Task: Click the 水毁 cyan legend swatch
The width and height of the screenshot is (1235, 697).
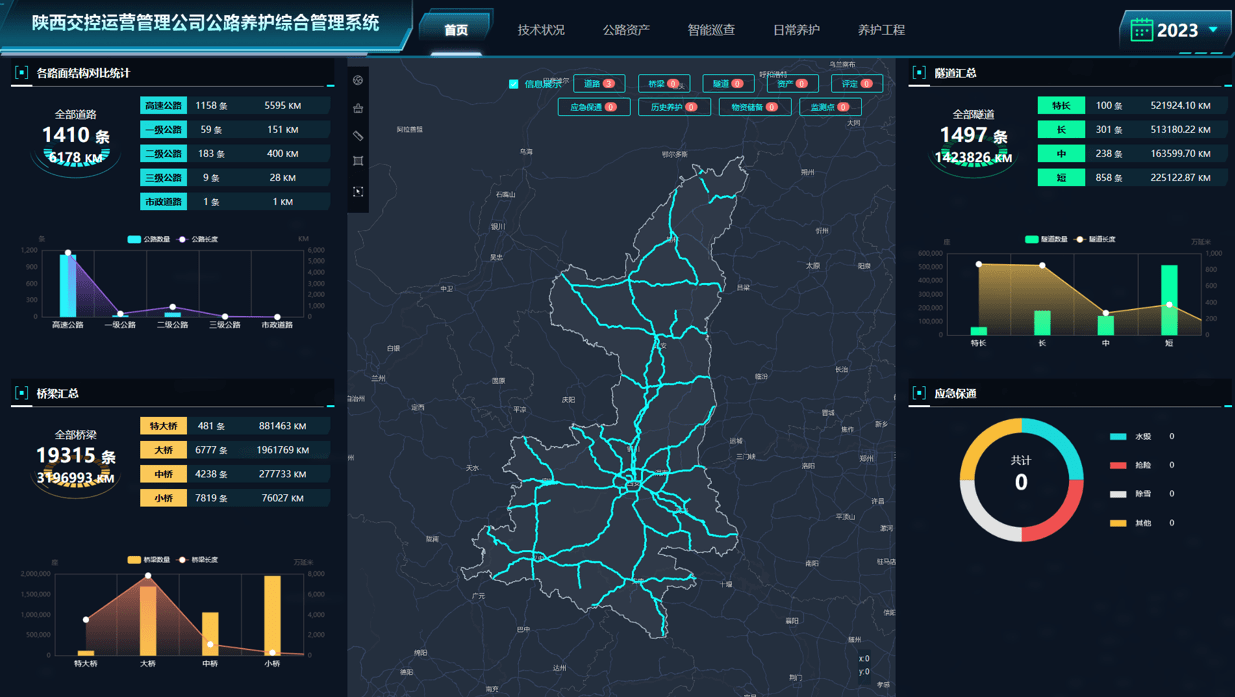Action: (1118, 437)
